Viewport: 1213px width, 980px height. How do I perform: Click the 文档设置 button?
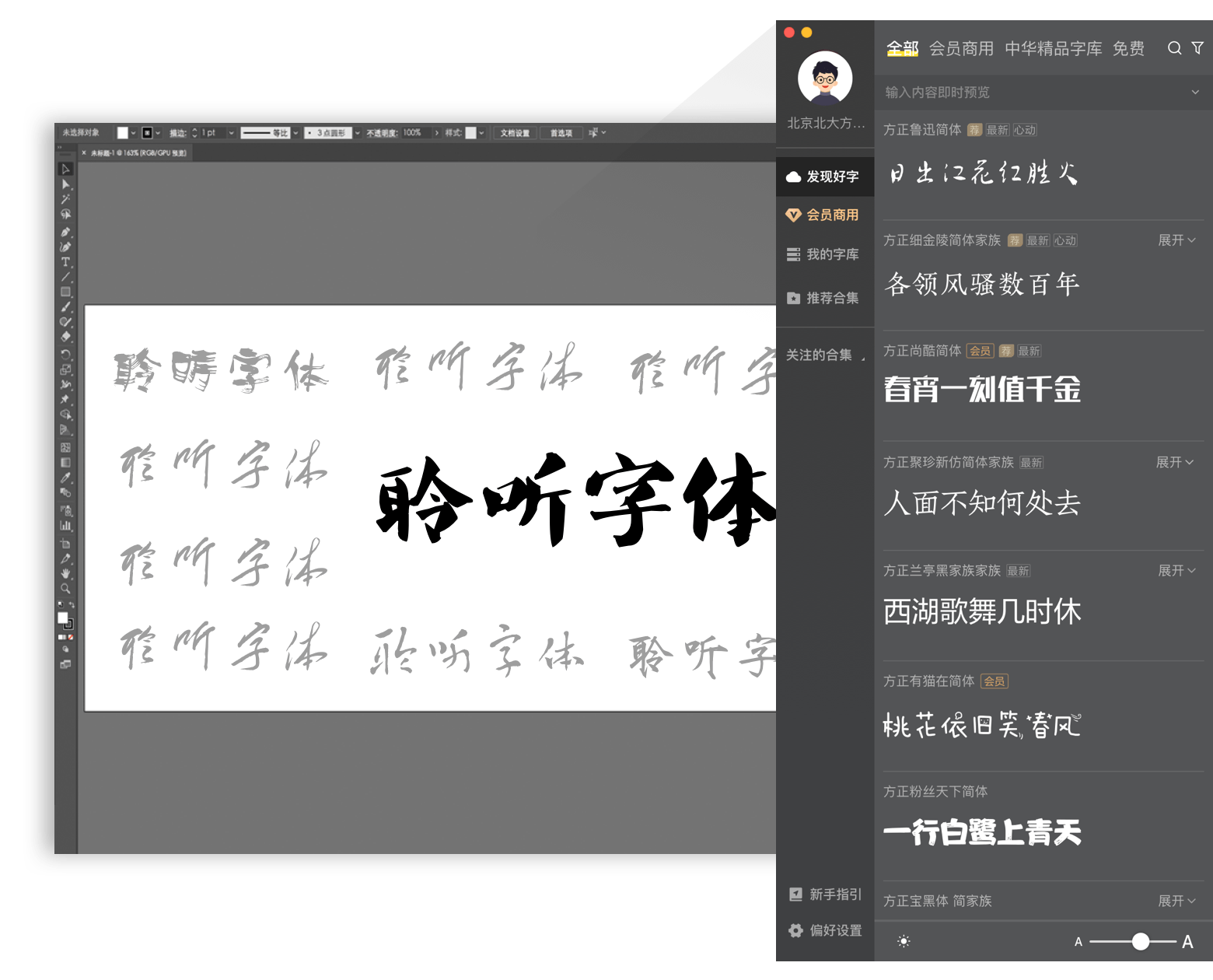coord(515,133)
